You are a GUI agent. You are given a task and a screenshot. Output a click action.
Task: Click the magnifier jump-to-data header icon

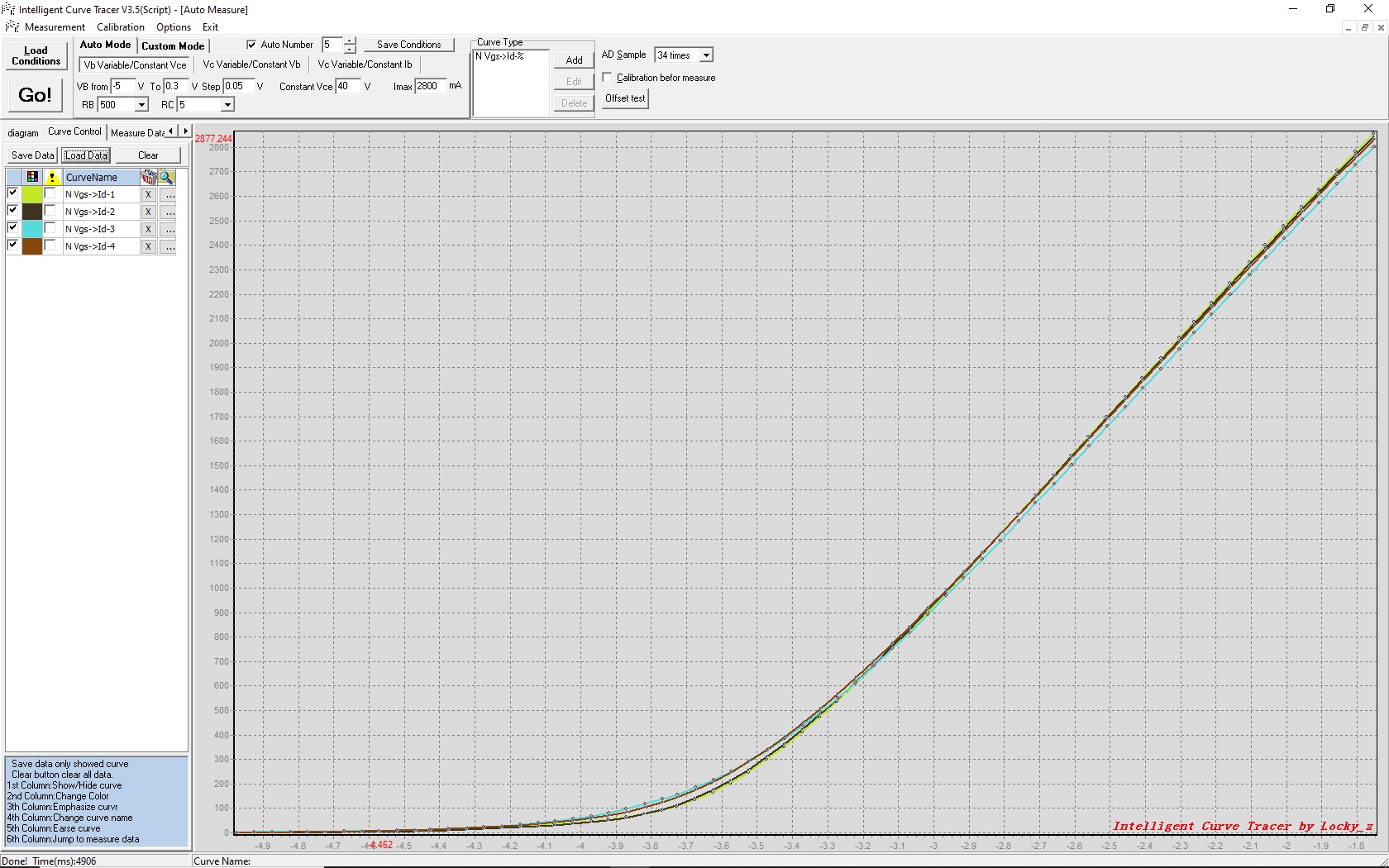point(166,177)
